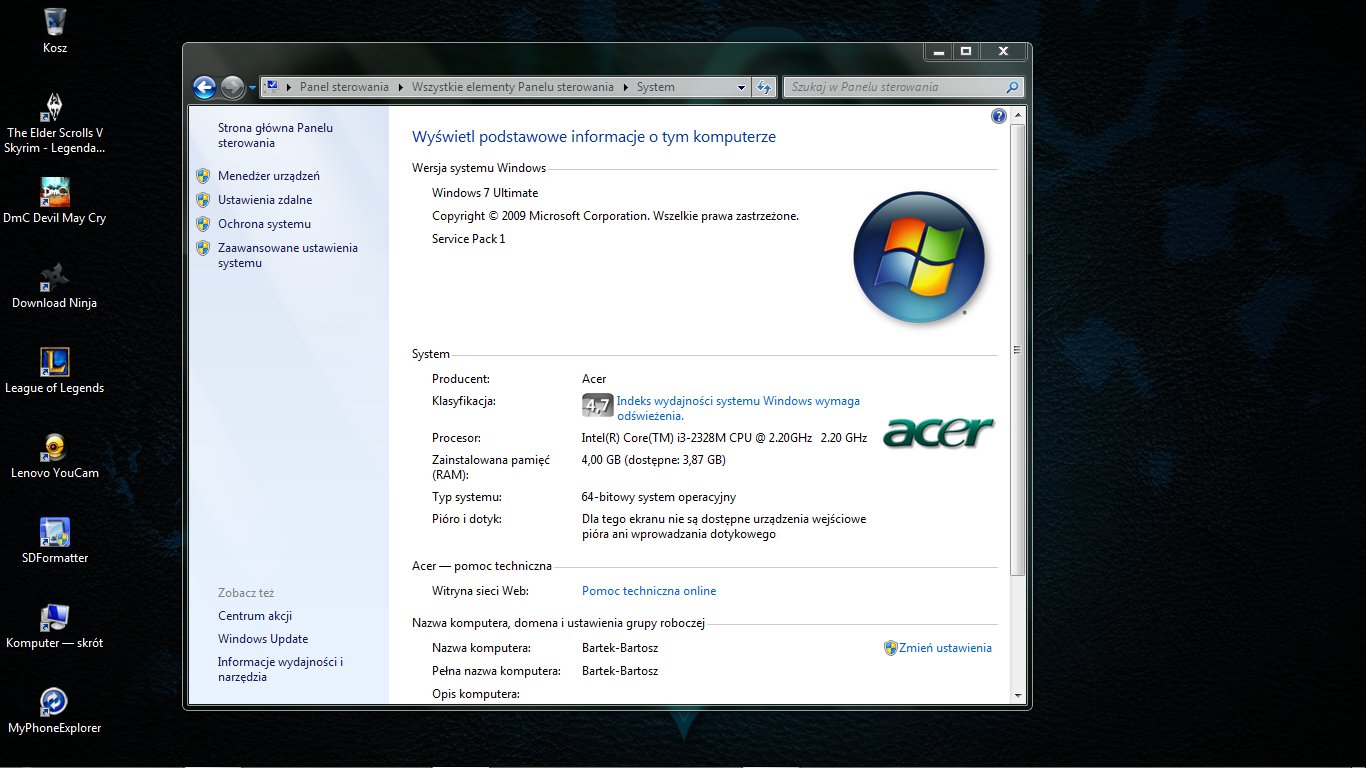The height and width of the screenshot is (768, 1366).
Task: Open the recent pages dropdown arrow
Action: 252,88
